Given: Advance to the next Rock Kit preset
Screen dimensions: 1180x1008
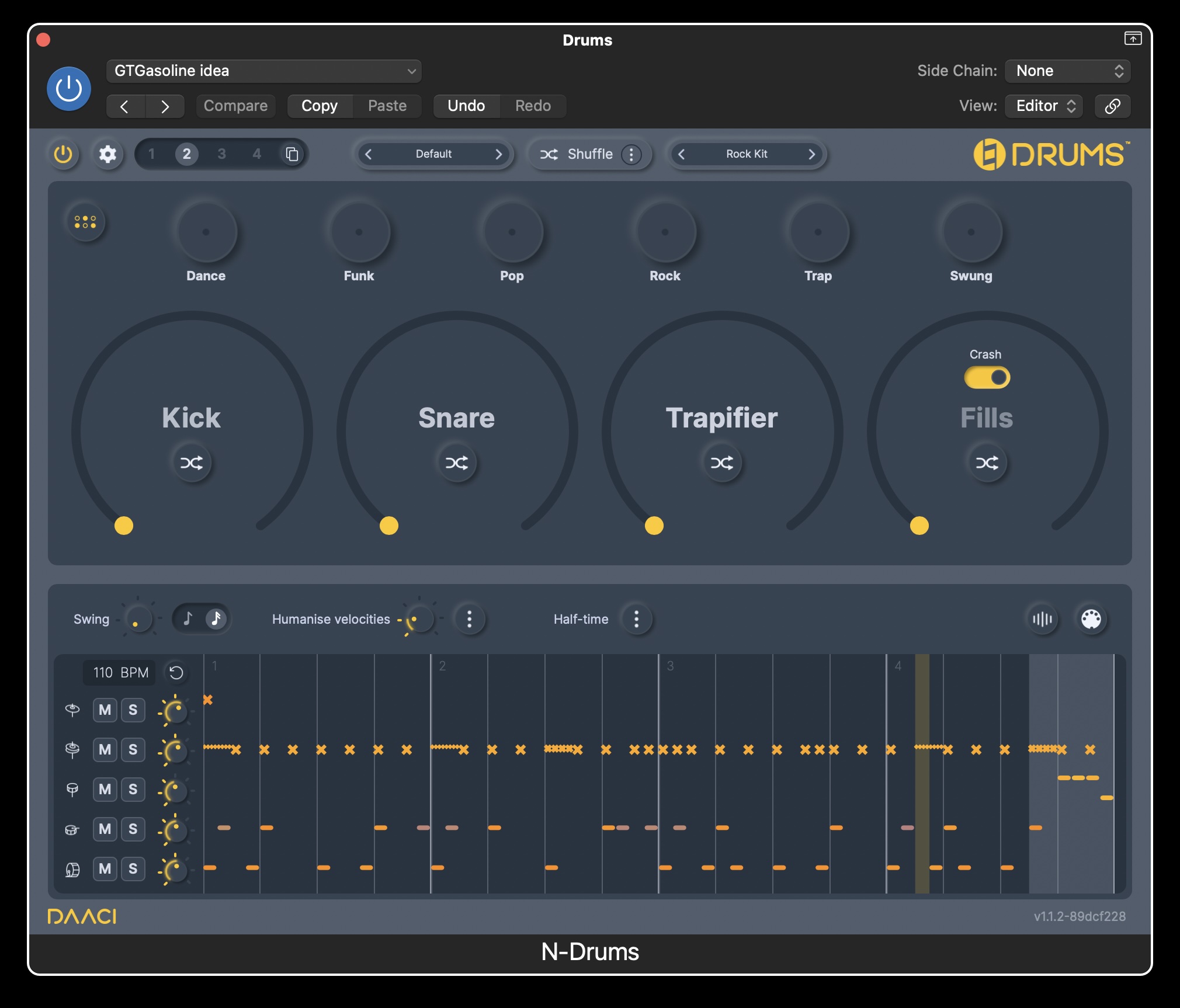Looking at the screenshot, I should (812, 154).
